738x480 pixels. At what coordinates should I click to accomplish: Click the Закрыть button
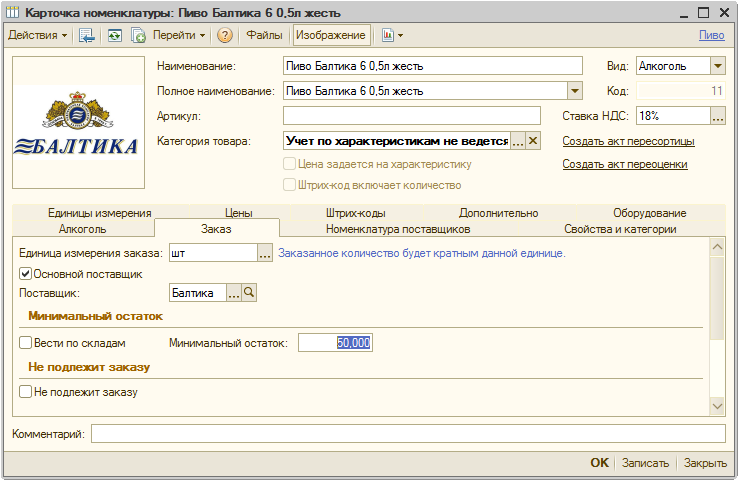click(x=705, y=463)
